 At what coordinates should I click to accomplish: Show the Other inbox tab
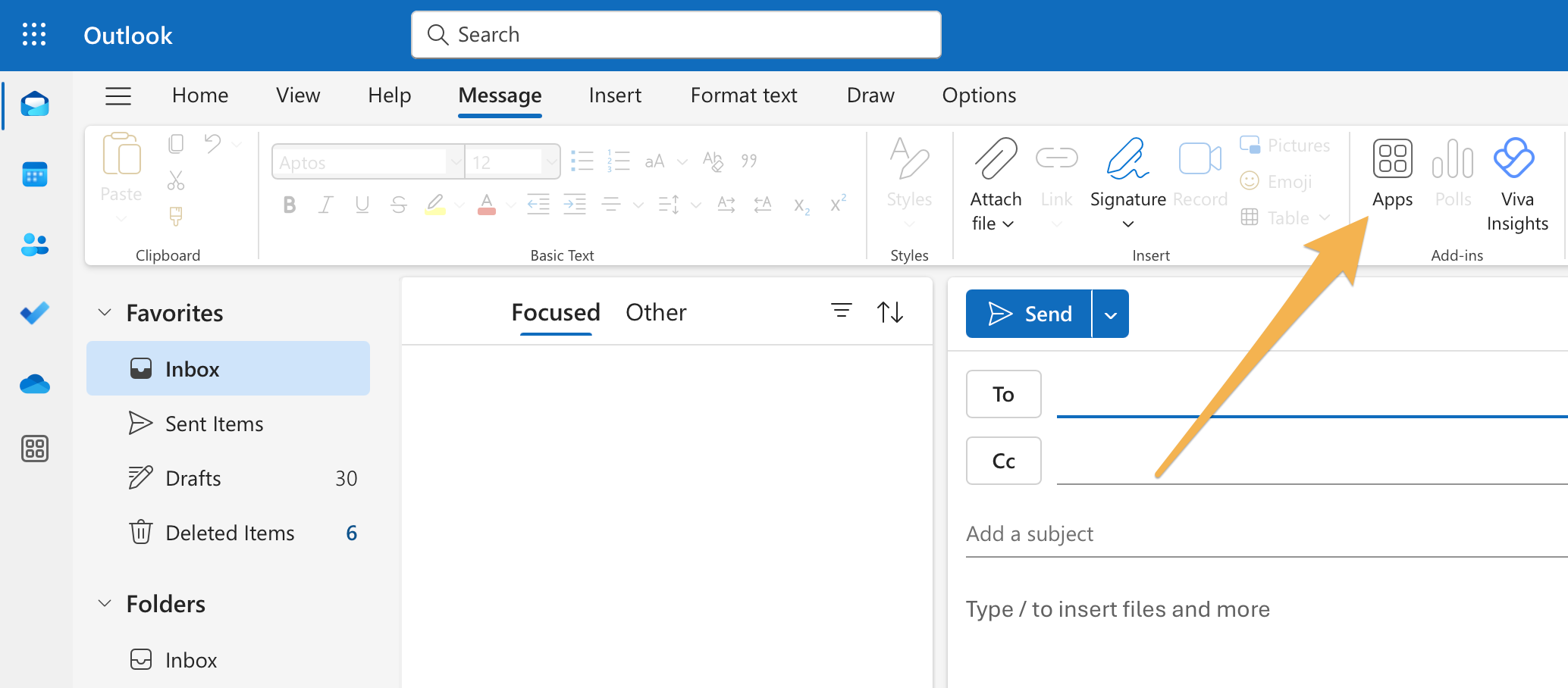[656, 312]
